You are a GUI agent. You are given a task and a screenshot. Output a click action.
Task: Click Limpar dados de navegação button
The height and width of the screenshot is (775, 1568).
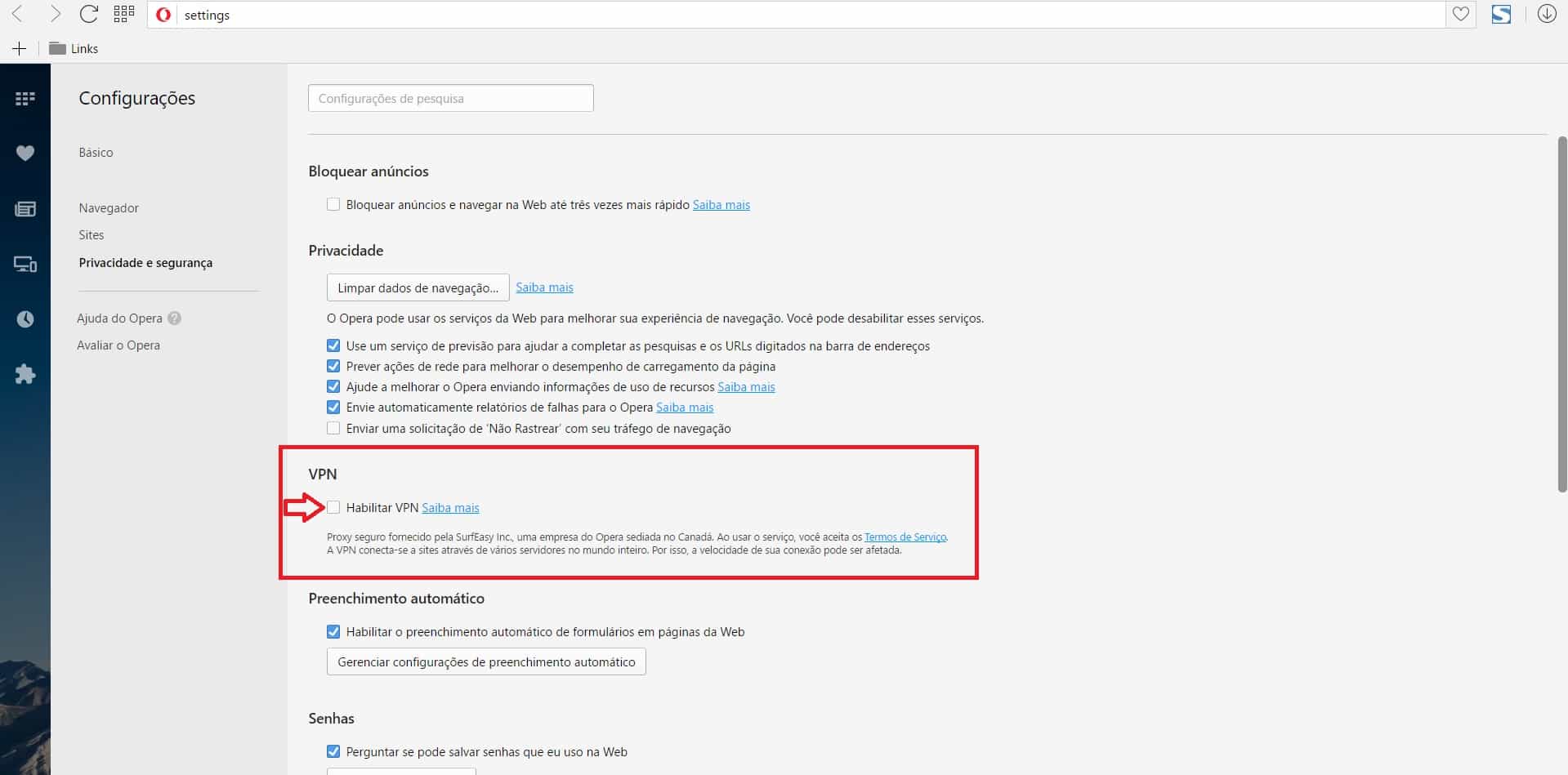pyautogui.click(x=418, y=287)
